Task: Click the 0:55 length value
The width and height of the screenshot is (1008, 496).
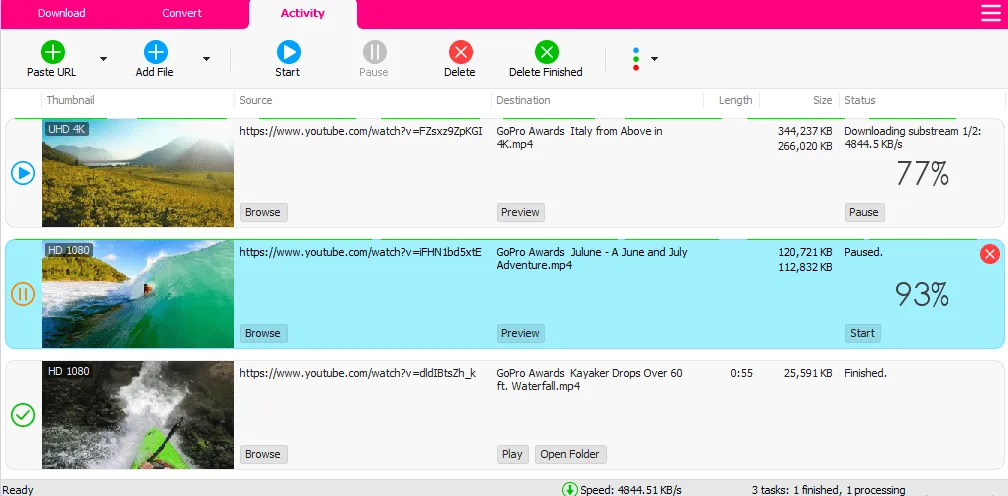Action: [741, 373]
